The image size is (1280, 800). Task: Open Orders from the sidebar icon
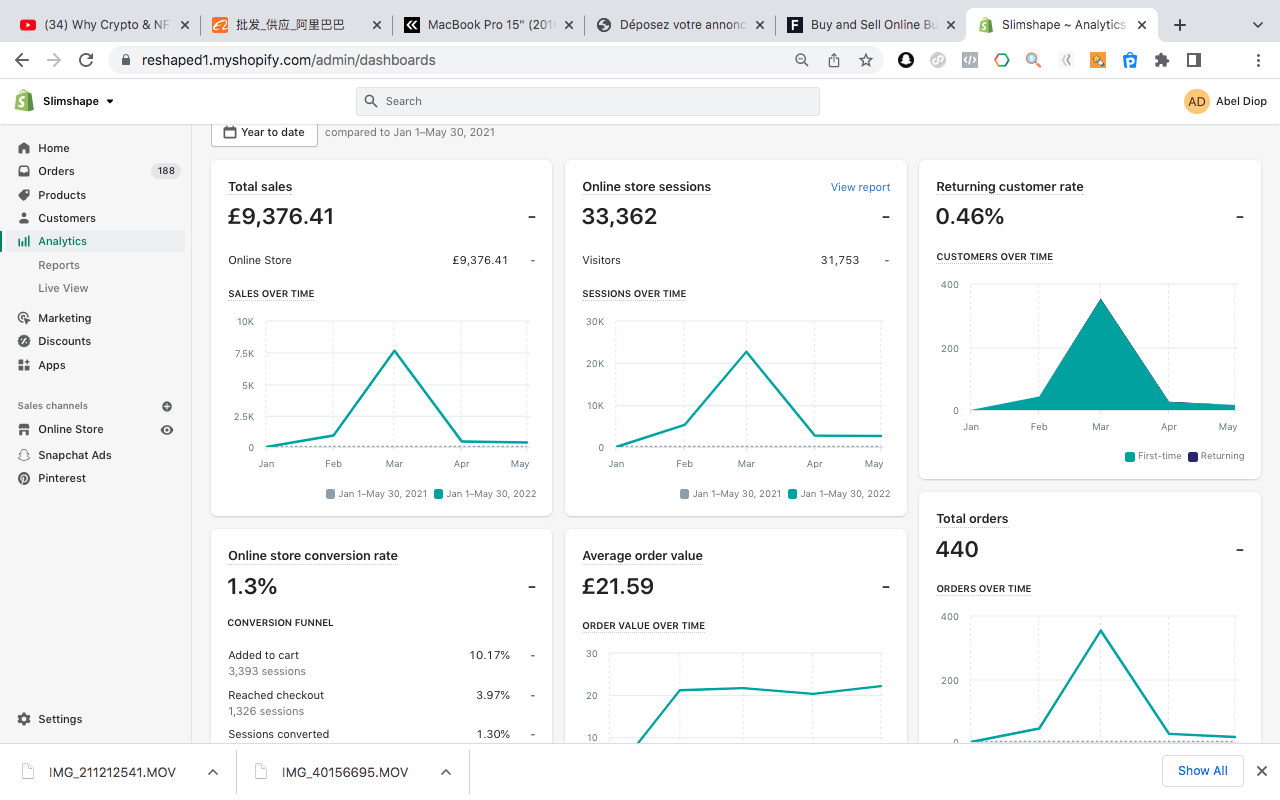click(x=24, y=171)
